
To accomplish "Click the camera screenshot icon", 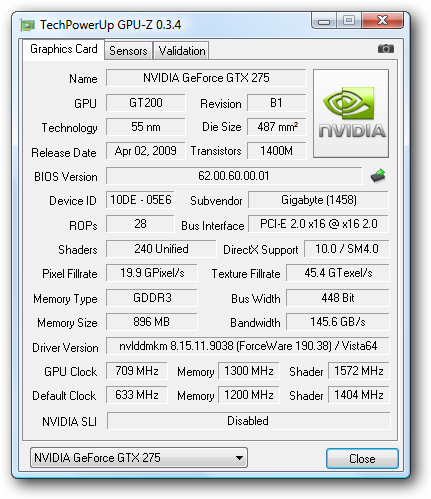I will click(386, 49).
